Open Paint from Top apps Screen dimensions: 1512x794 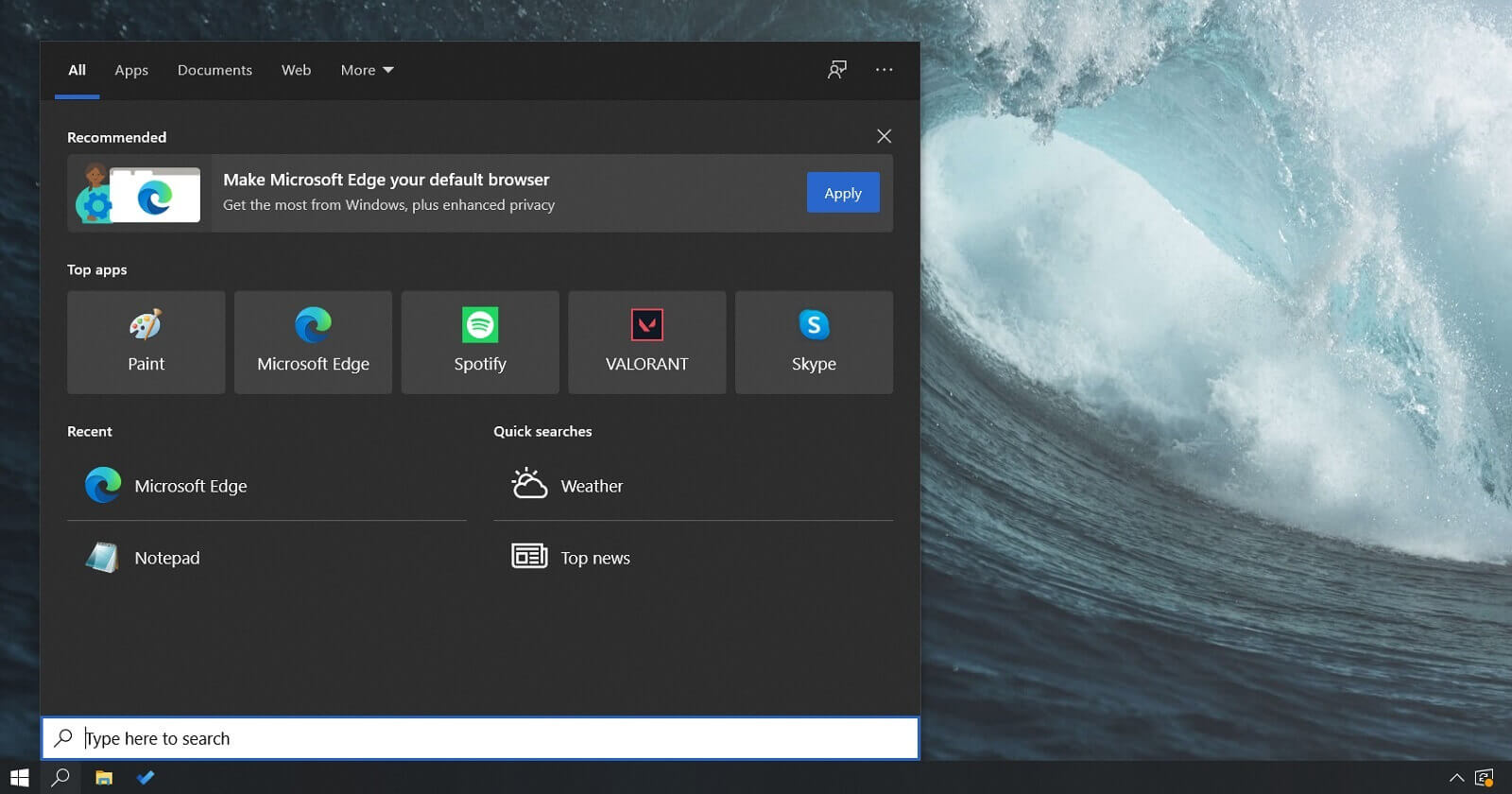146,342
